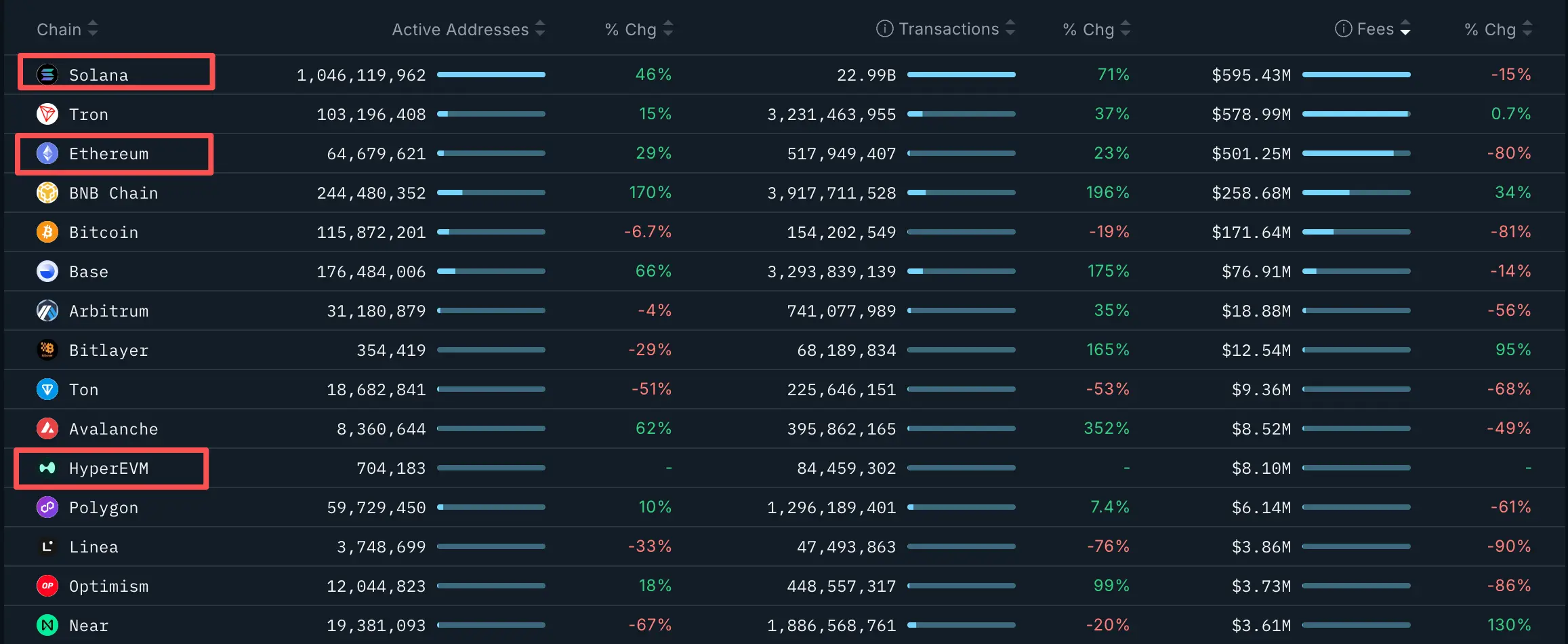Sort by Fees column sort arrows
The height and width of the screenshot is (644, 1568).
pos(1405,29)
